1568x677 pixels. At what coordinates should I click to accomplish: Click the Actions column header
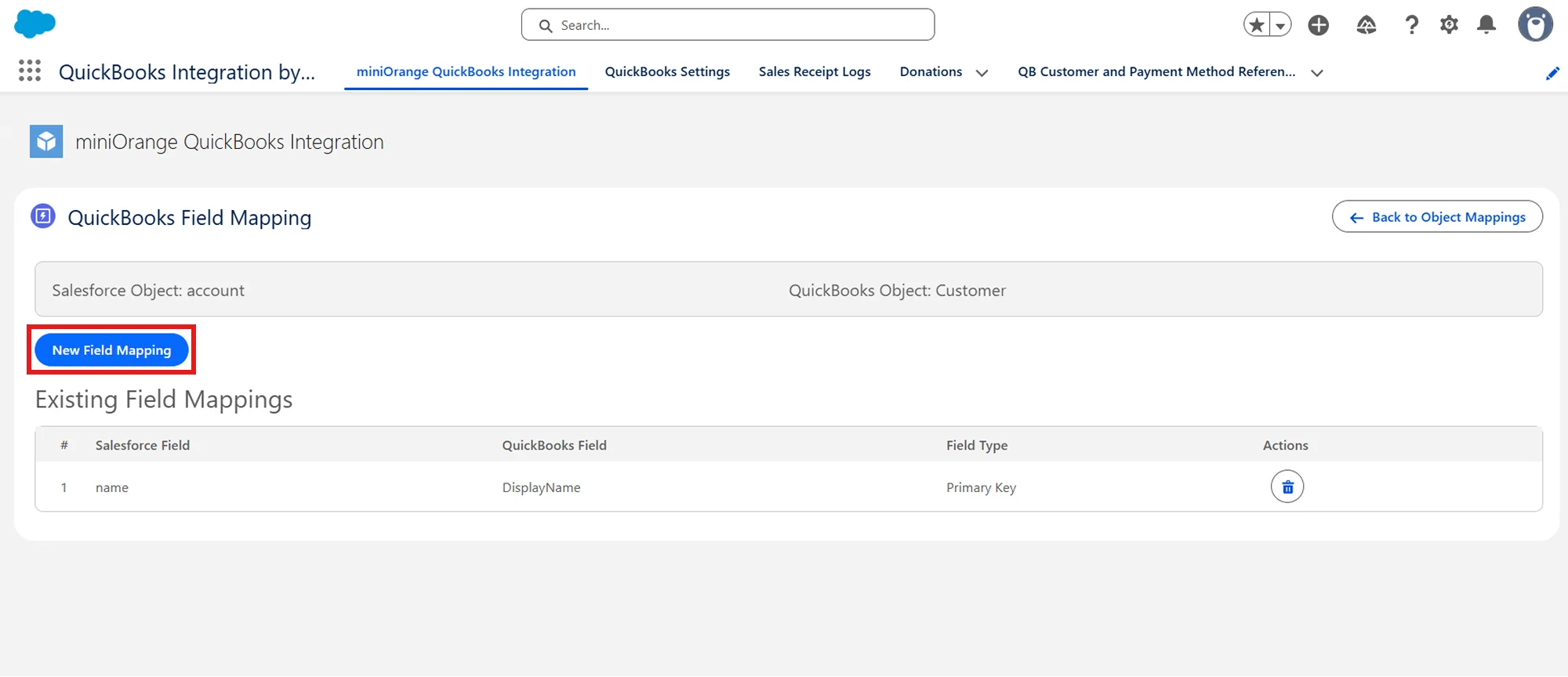tap(1285, 445)
